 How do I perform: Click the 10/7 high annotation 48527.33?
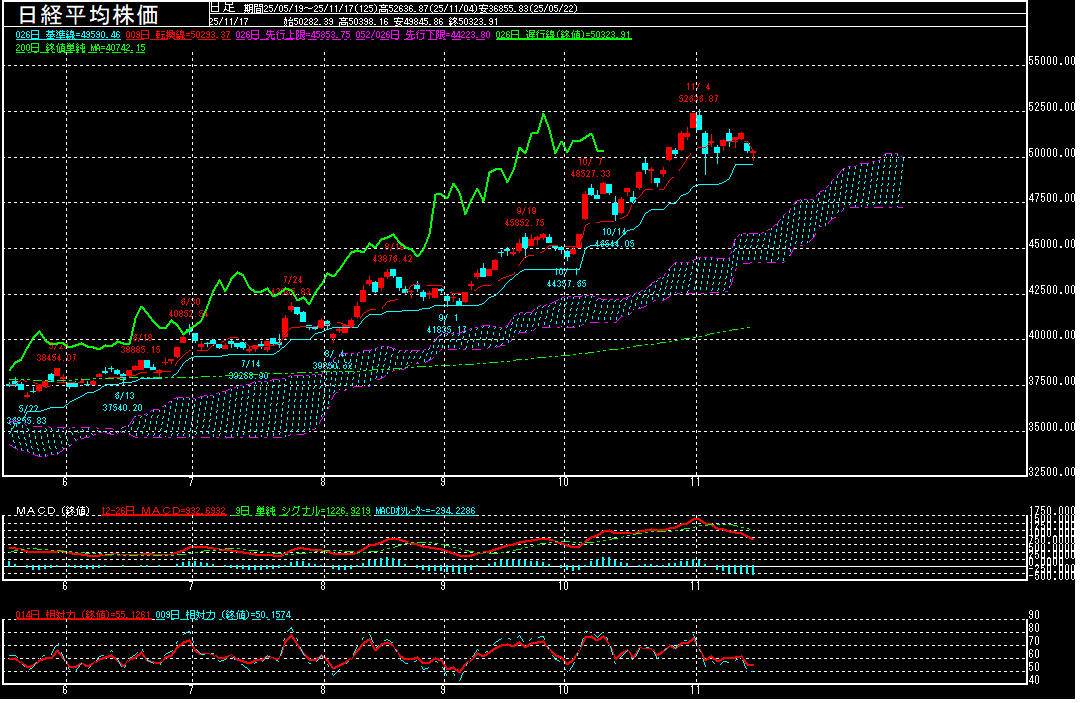coord(590,173)
